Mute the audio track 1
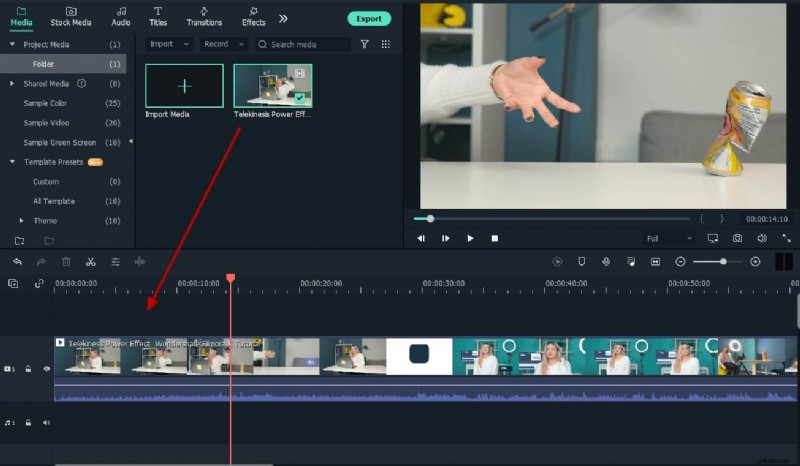Screen dimensions: 800x466 pyautogui.click(x=46, y=423)
